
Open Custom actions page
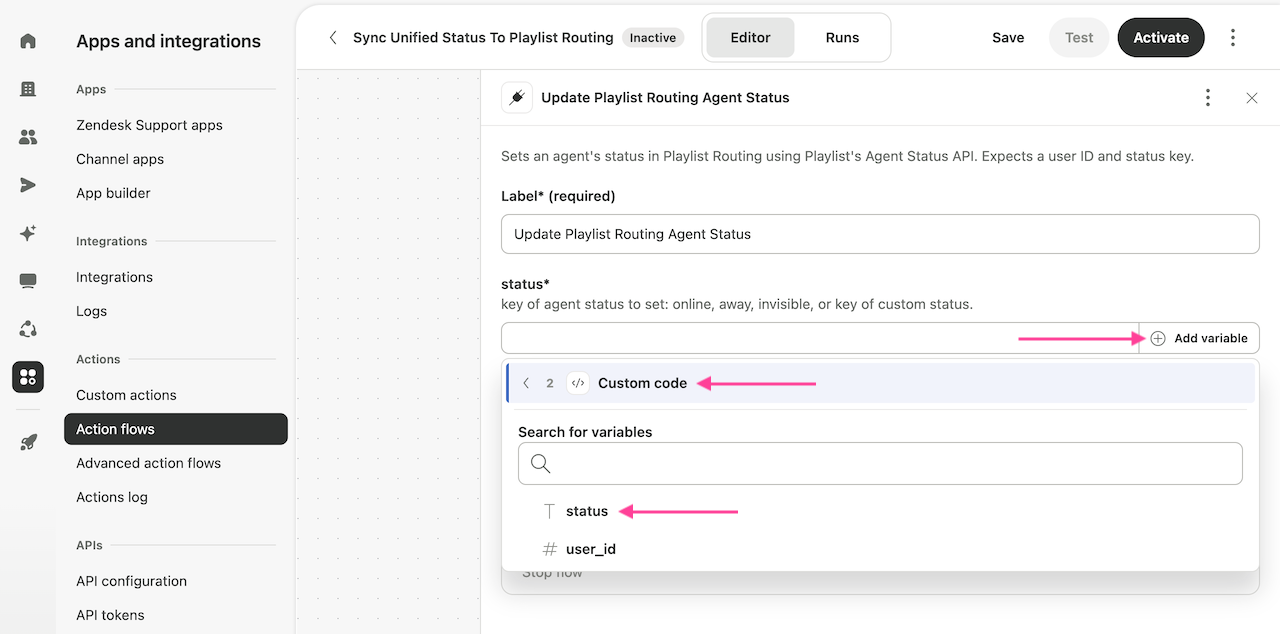126,395
